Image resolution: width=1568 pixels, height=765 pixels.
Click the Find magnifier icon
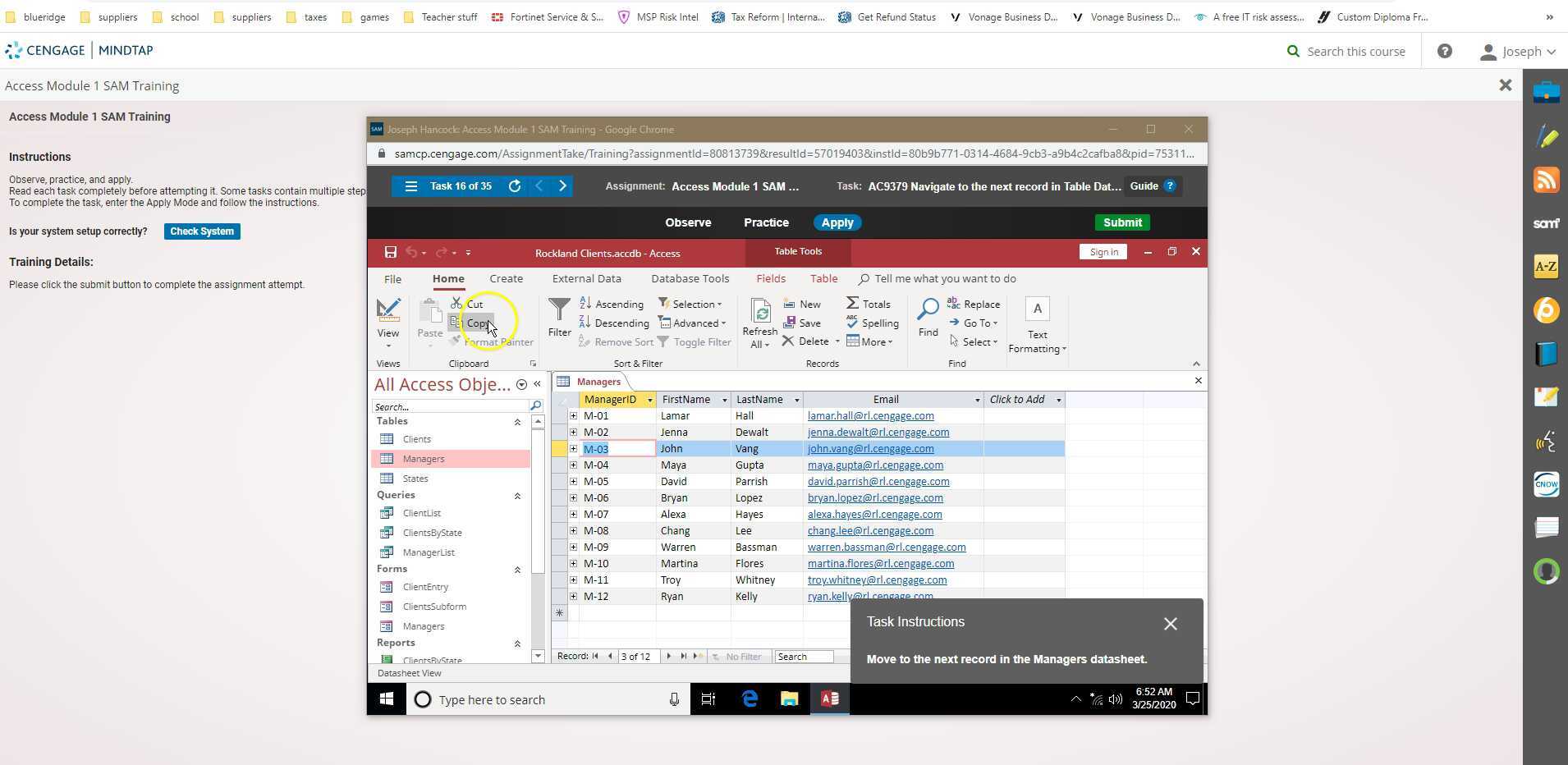point(928,311)
